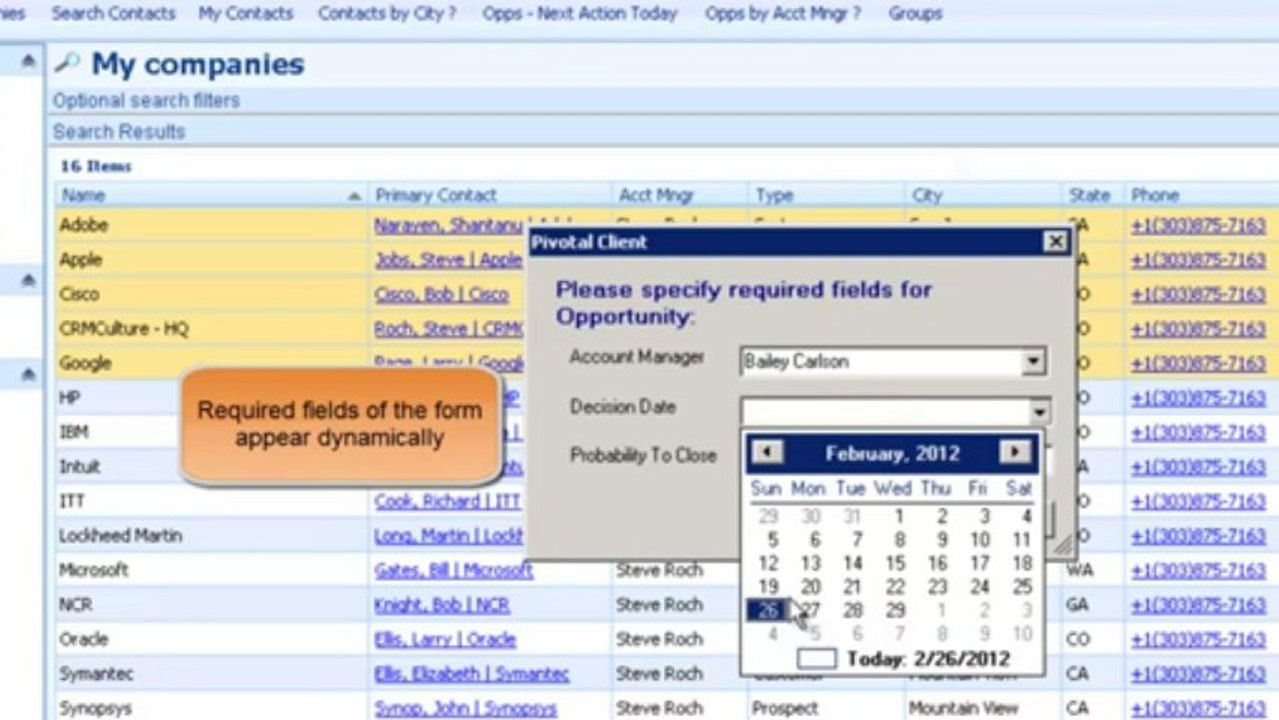This screenshot has height=720, width=1279.
Task: Open Jobs, Steve | Apple link
Action: [448, 260]
